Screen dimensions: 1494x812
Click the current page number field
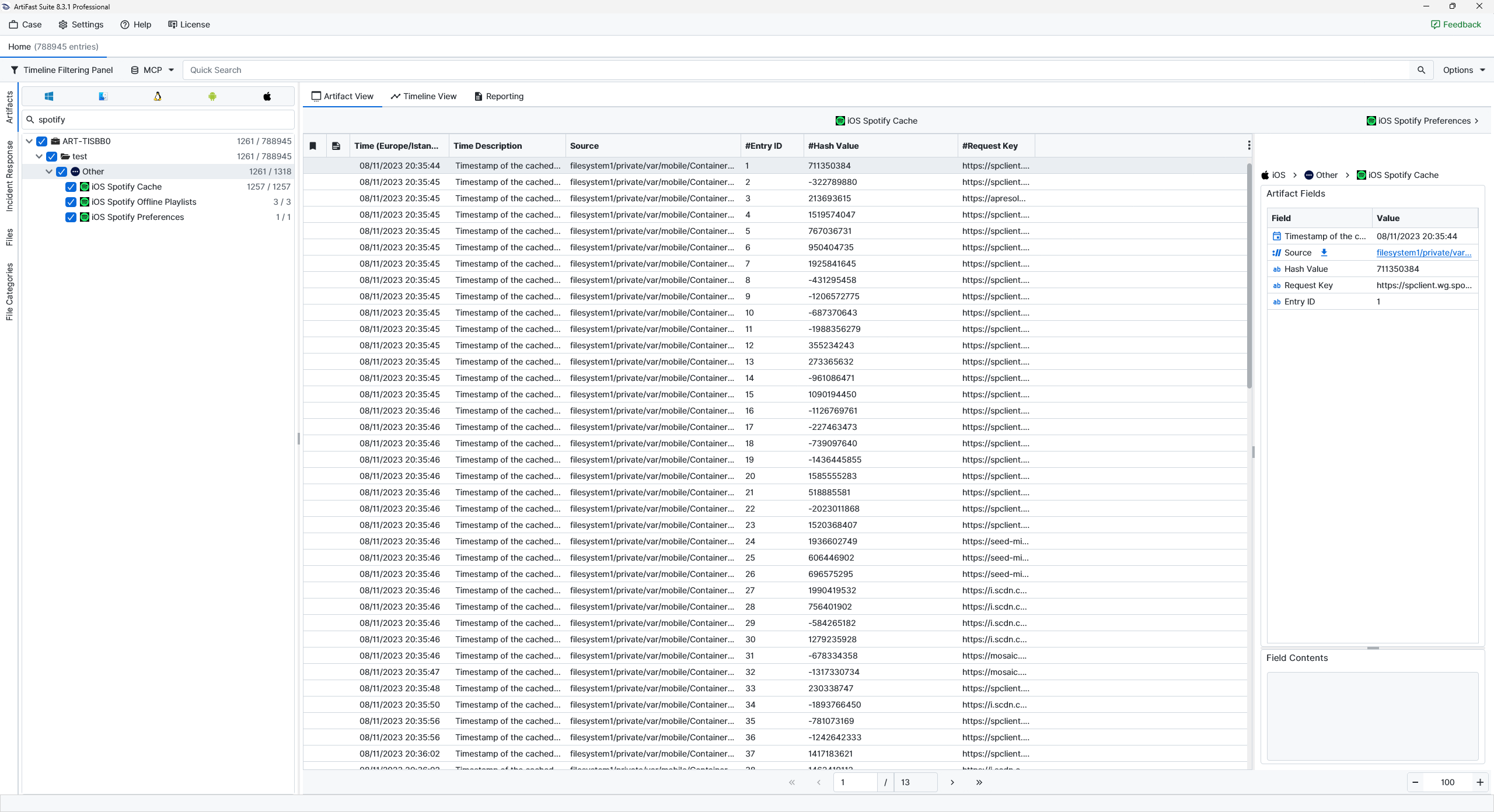(856, 782)
